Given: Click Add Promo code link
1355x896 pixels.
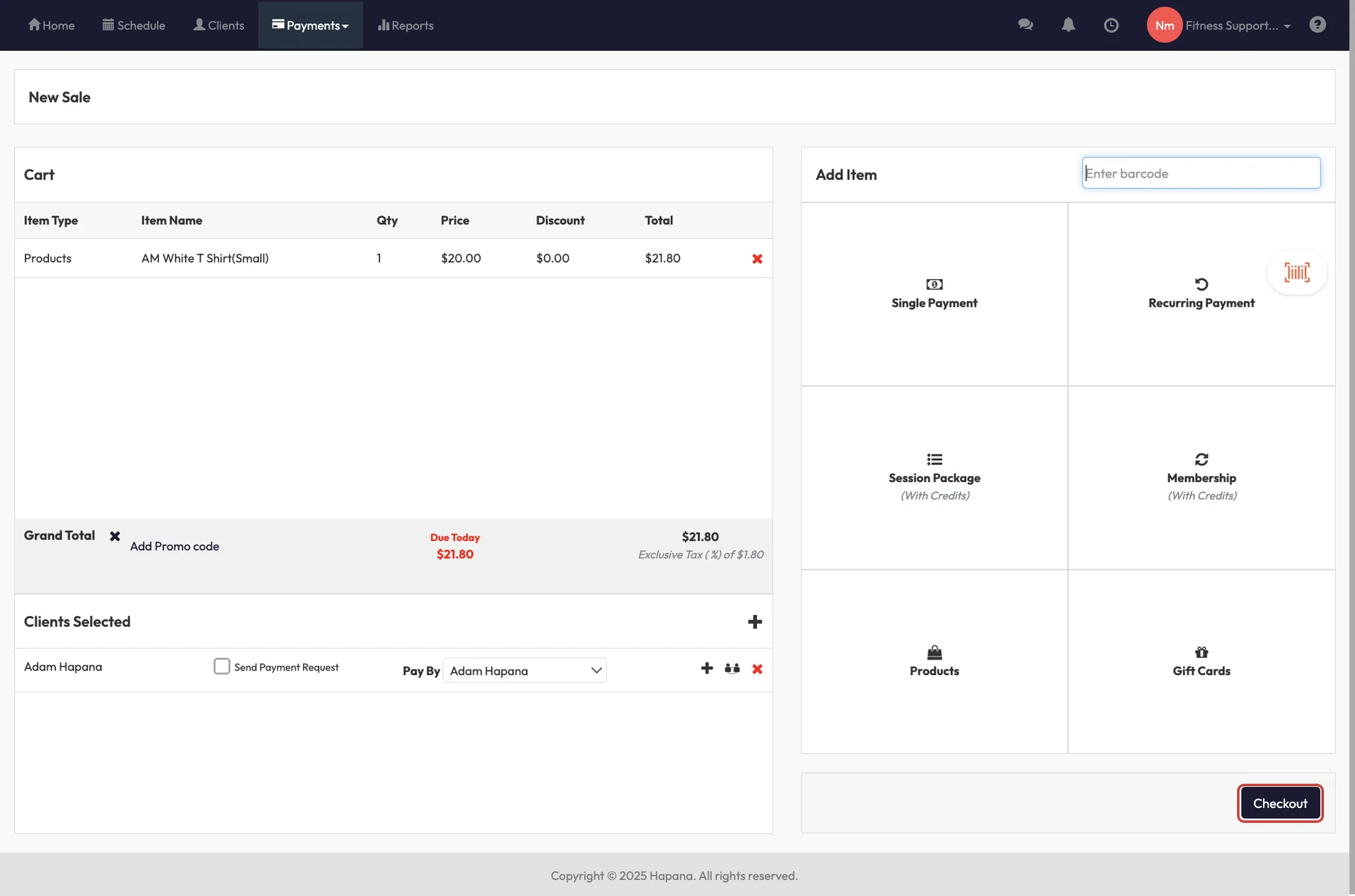Looking at the screenshot, I should click(174, 546).
